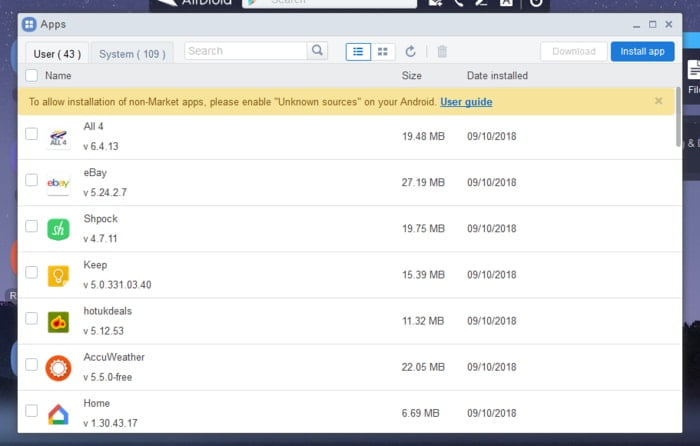Click the eBay app icon
Screen dimensions: 700x446
pyautogui.click(x=58, y=183)
